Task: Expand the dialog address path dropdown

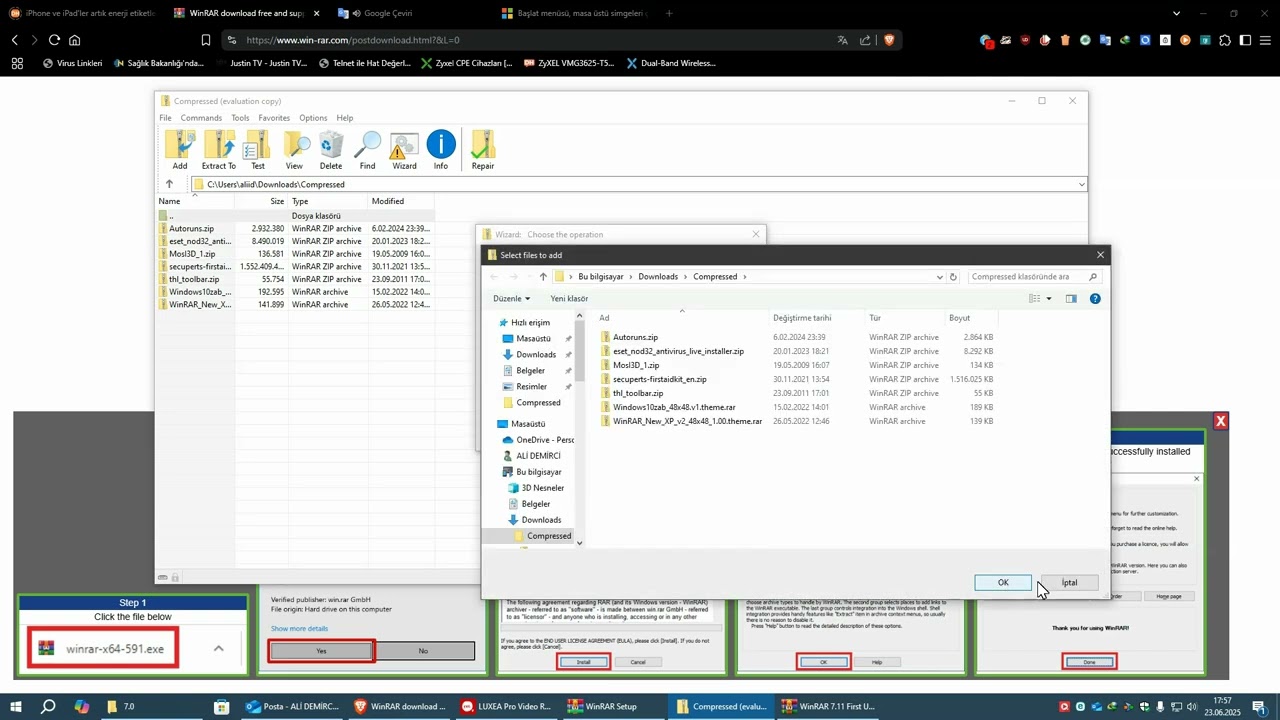Action: 939,277
